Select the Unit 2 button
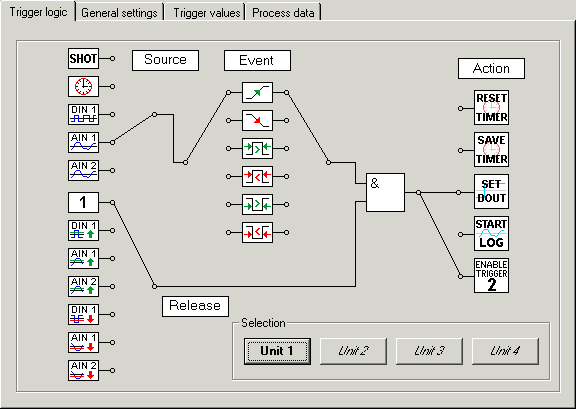This screenshot has height=409, width=576. pos(353,351)
